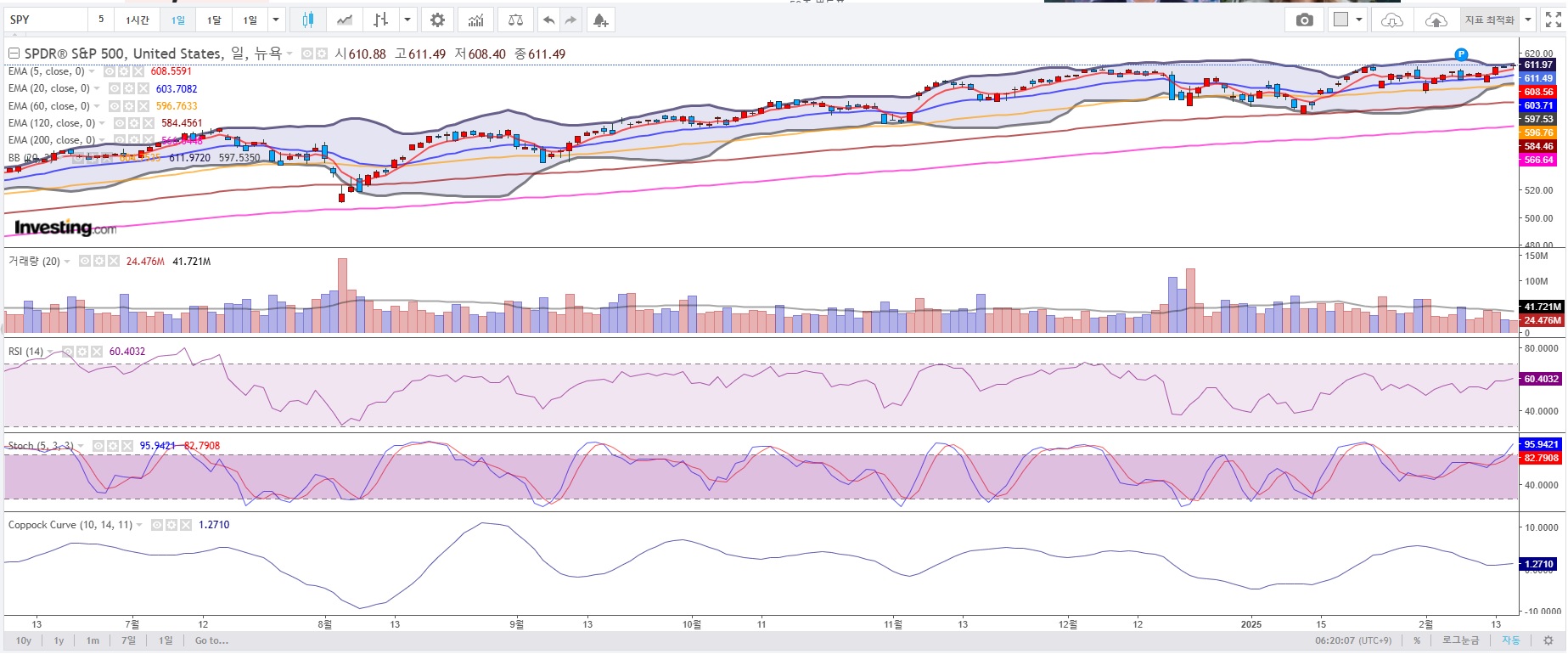Toggle visibility of the RSI (14) indicator
The width and height of the screenshot is (1568, 654).
point(68,352)
